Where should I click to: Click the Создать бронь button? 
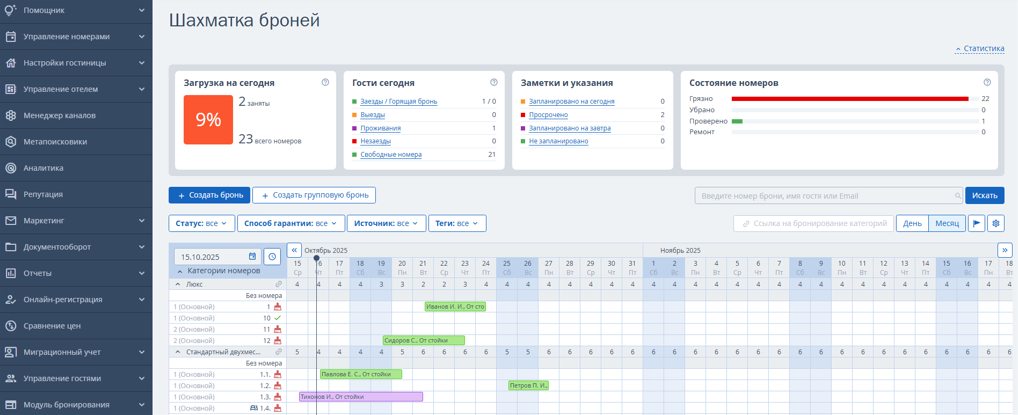coord(209,195)
